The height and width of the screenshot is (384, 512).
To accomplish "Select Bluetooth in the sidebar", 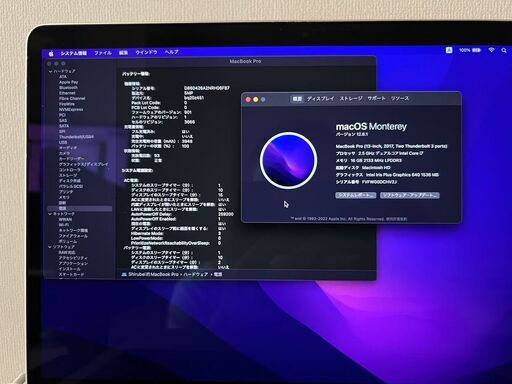I will tap(68, 88).
